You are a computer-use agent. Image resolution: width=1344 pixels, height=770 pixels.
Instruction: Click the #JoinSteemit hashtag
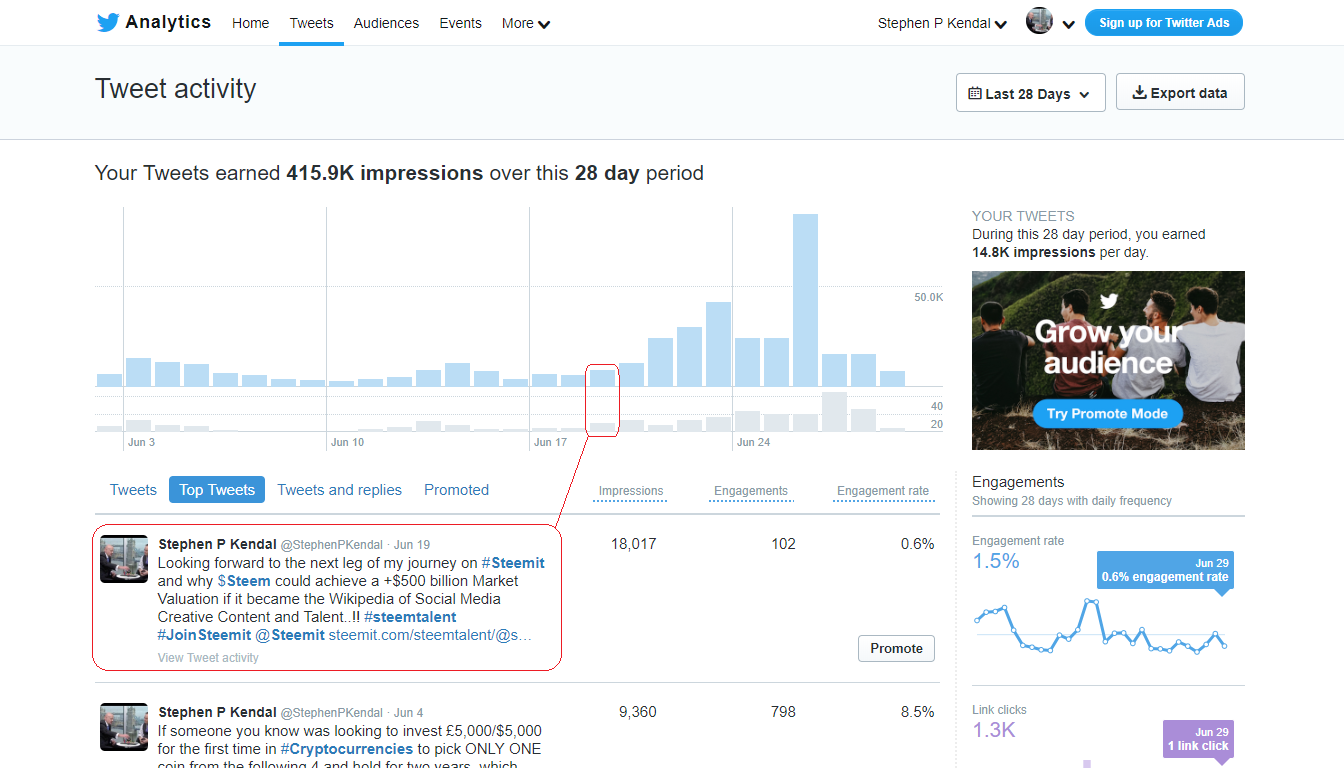pos(204,635)
